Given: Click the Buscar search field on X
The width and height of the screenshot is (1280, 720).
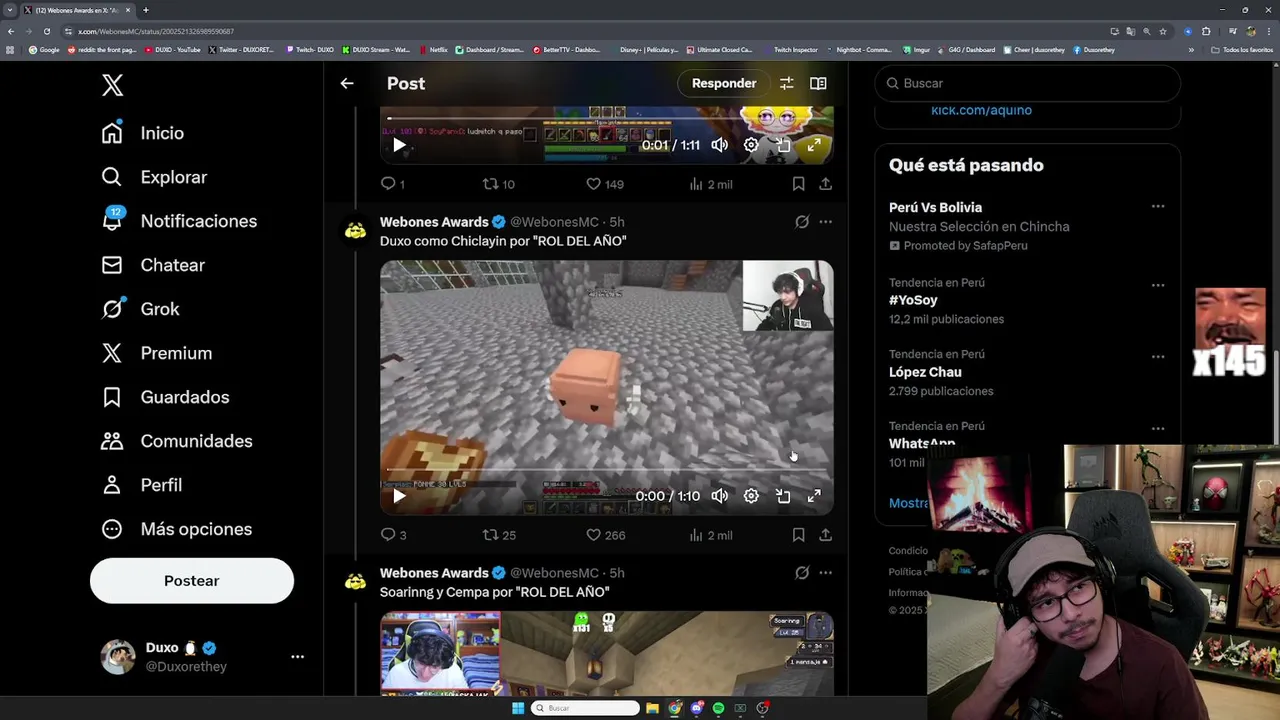Looking at the screenshot, I should click(x=1028, y=83).
